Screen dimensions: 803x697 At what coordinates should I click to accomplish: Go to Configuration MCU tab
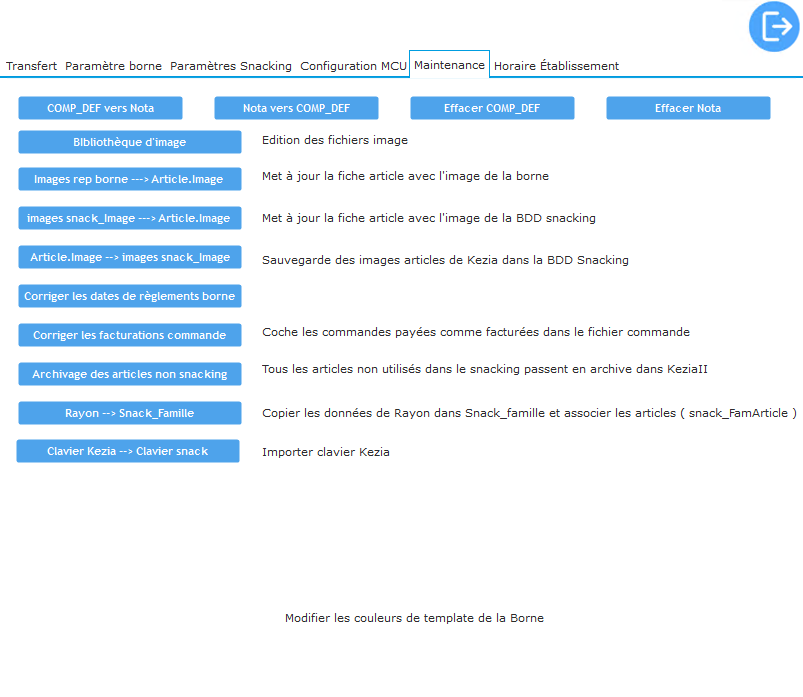(353, 66)
